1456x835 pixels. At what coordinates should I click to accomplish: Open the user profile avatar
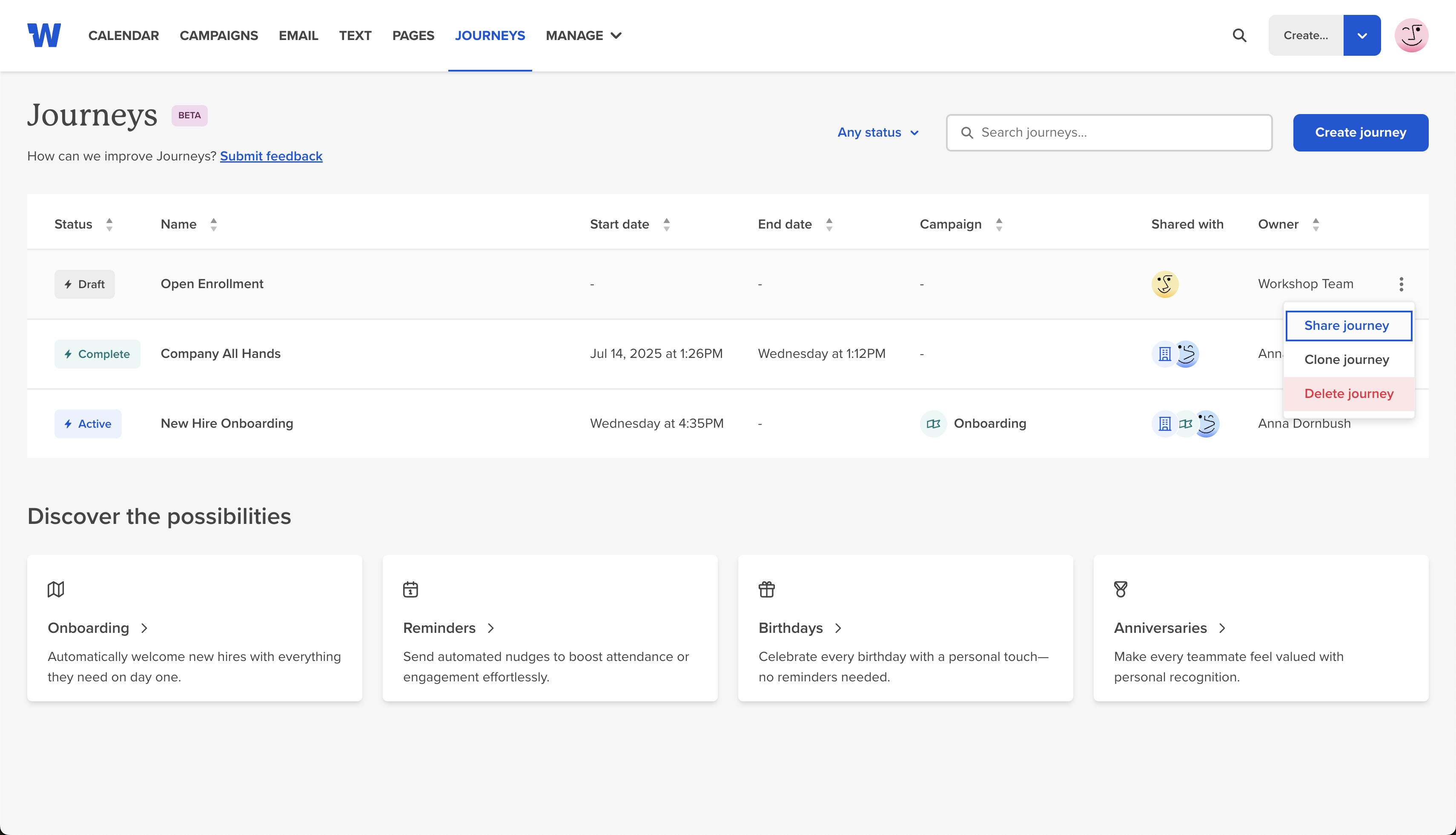point(1411,36)
